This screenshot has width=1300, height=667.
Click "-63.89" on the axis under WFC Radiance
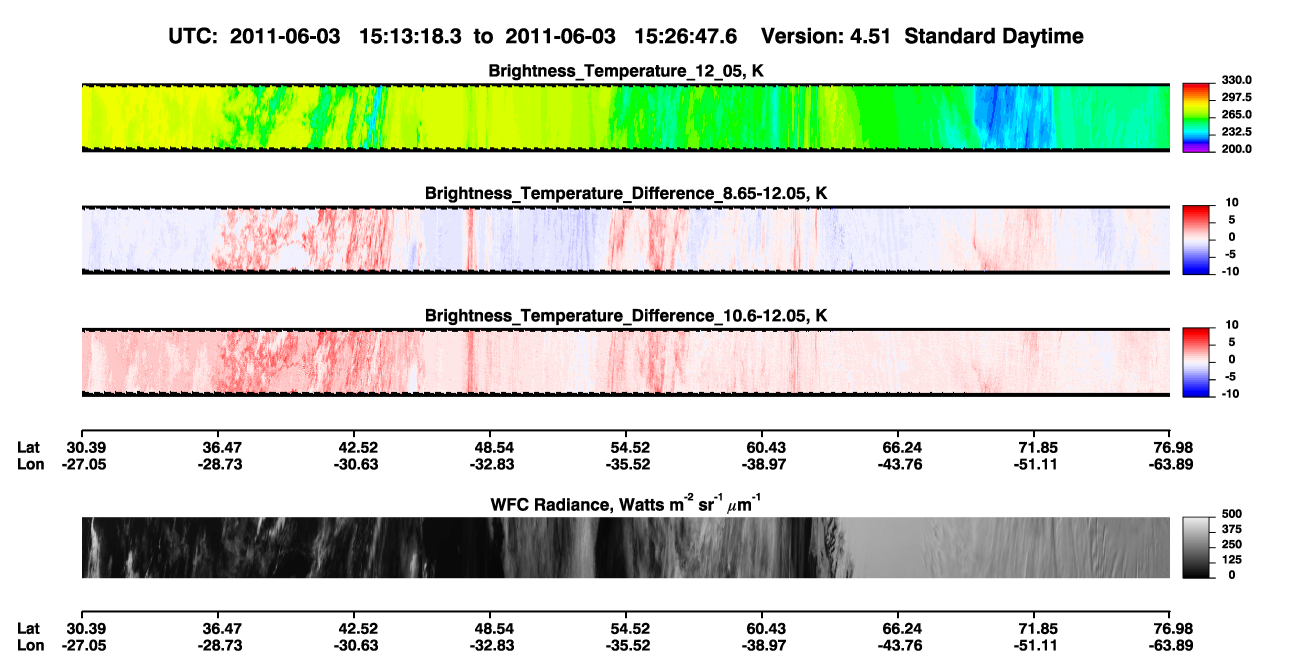pos(1172,645)
